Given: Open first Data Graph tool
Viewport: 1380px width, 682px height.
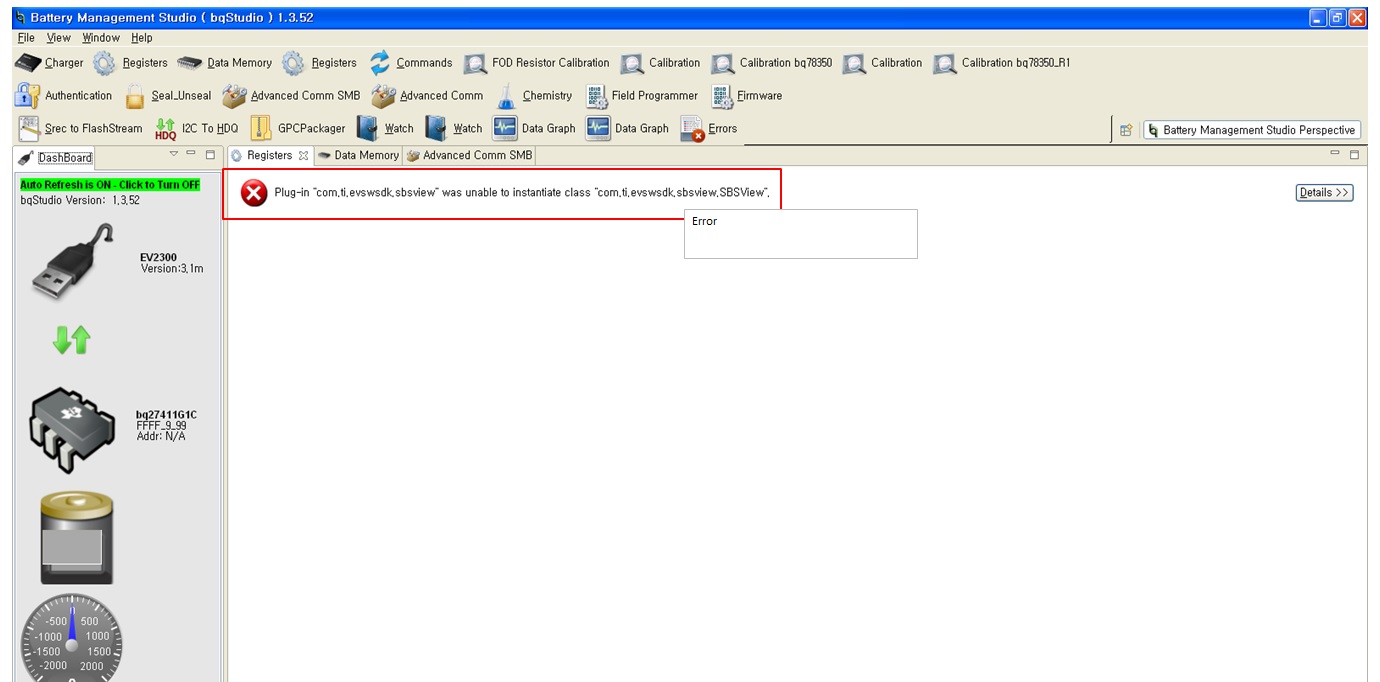Looking at the screenshot, I should click(534, 129).
